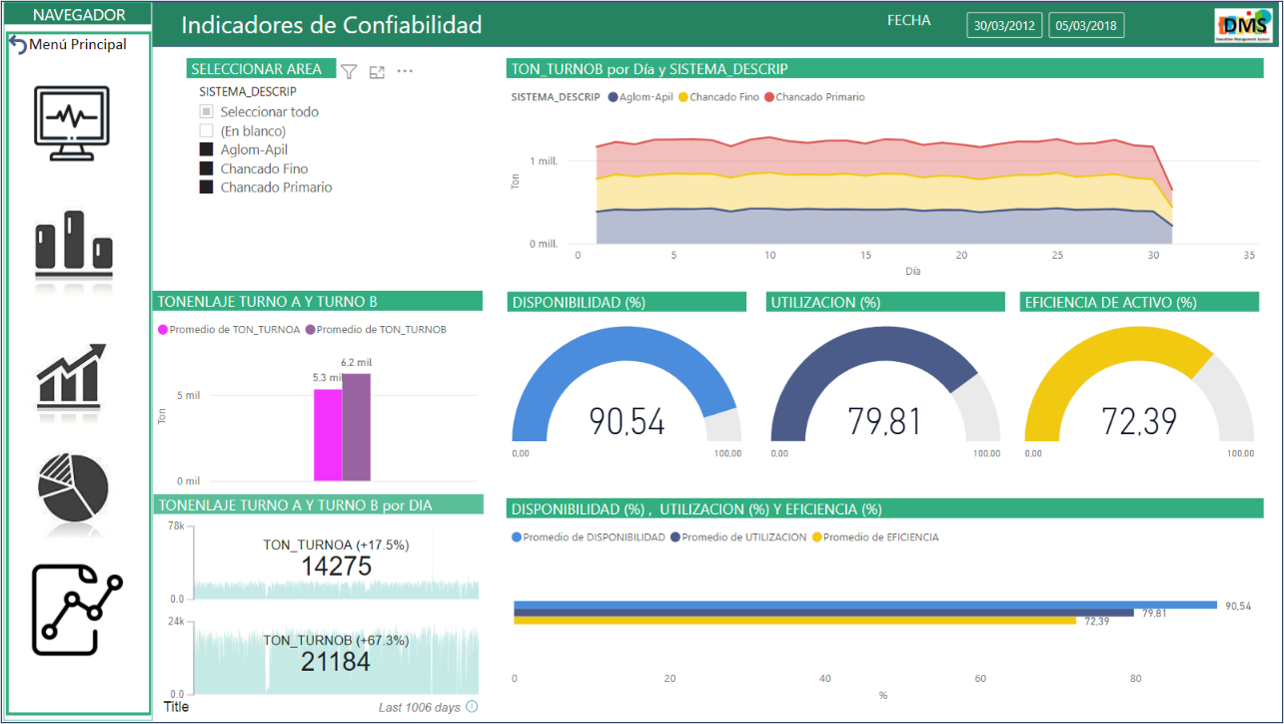Click the EFICIENCIA DE ACTIVO gauge value 72,39

(1139, 421)
